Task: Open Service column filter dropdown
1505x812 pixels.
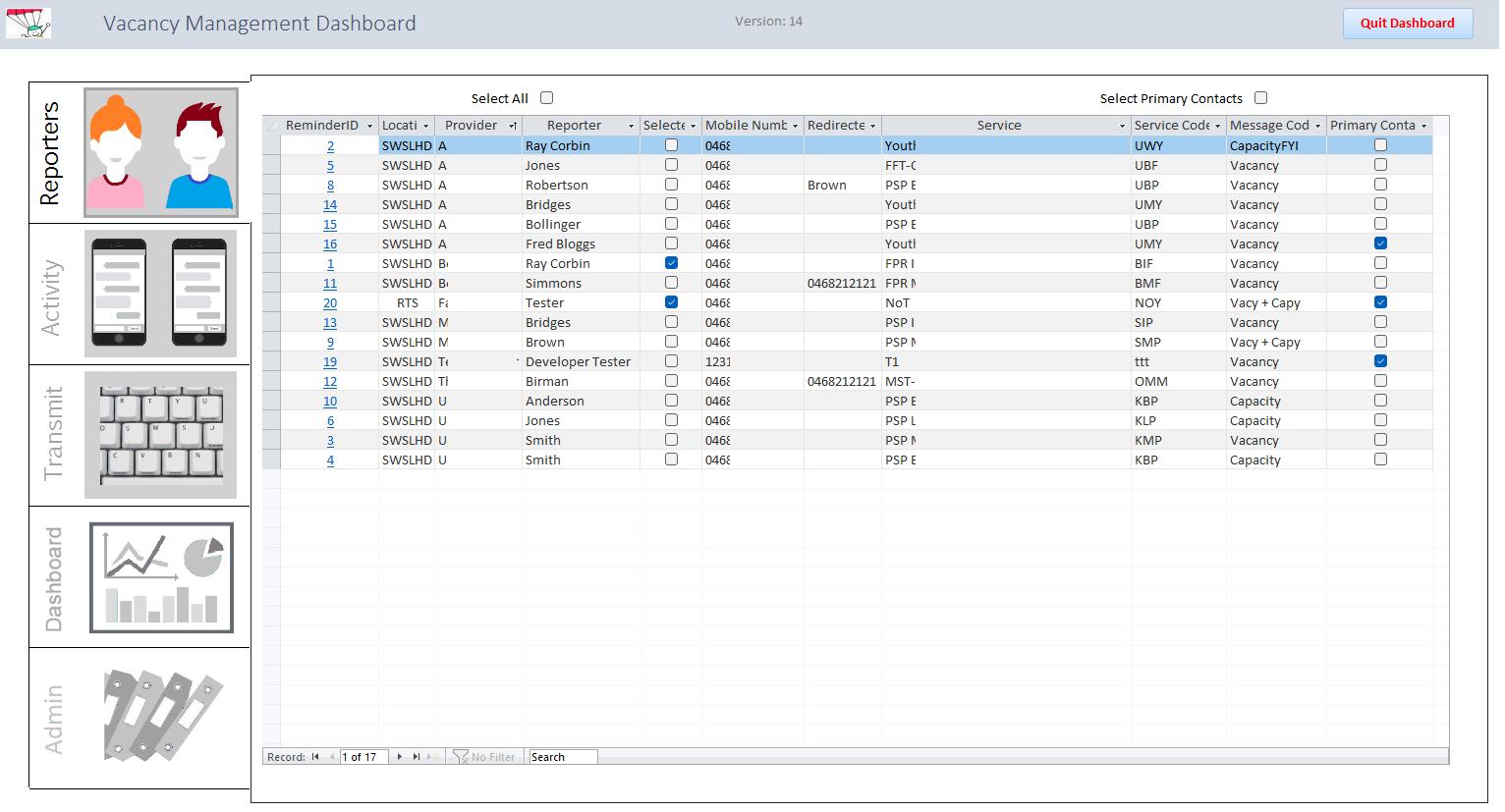Action: click(x=1123, y=126)
